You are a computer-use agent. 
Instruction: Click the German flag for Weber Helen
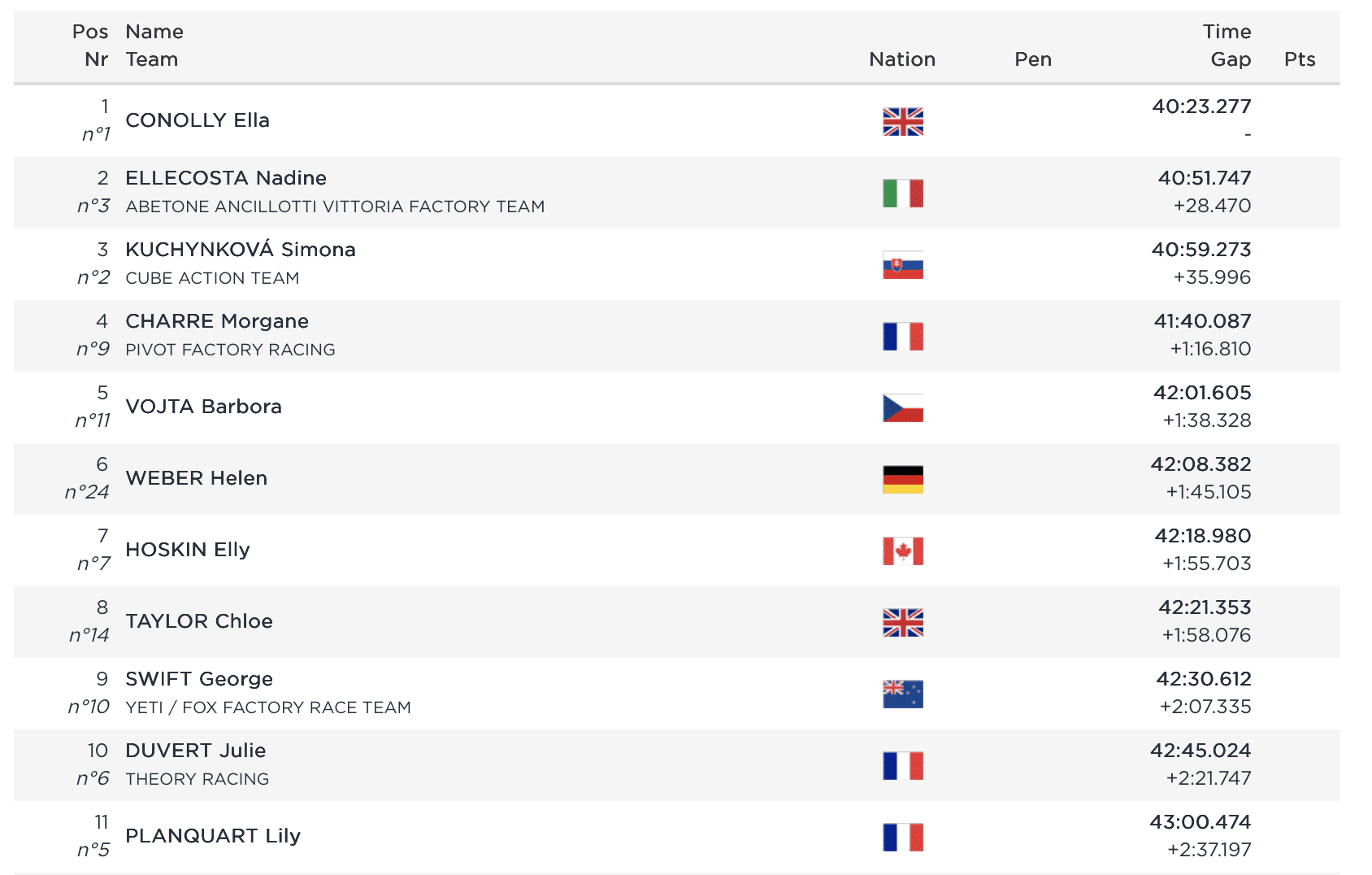[x=902, y=480]
